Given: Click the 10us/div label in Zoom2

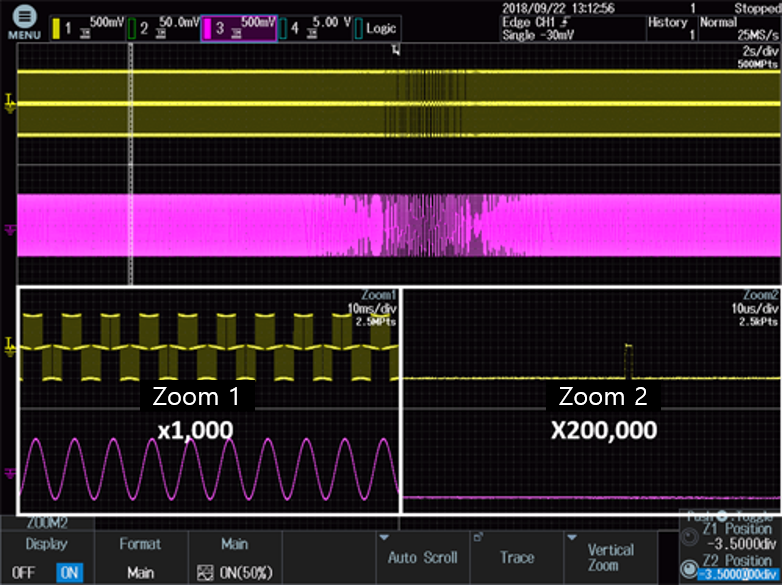Looking at the screenshot, I should pyautogui.click(x=755, y=309).
